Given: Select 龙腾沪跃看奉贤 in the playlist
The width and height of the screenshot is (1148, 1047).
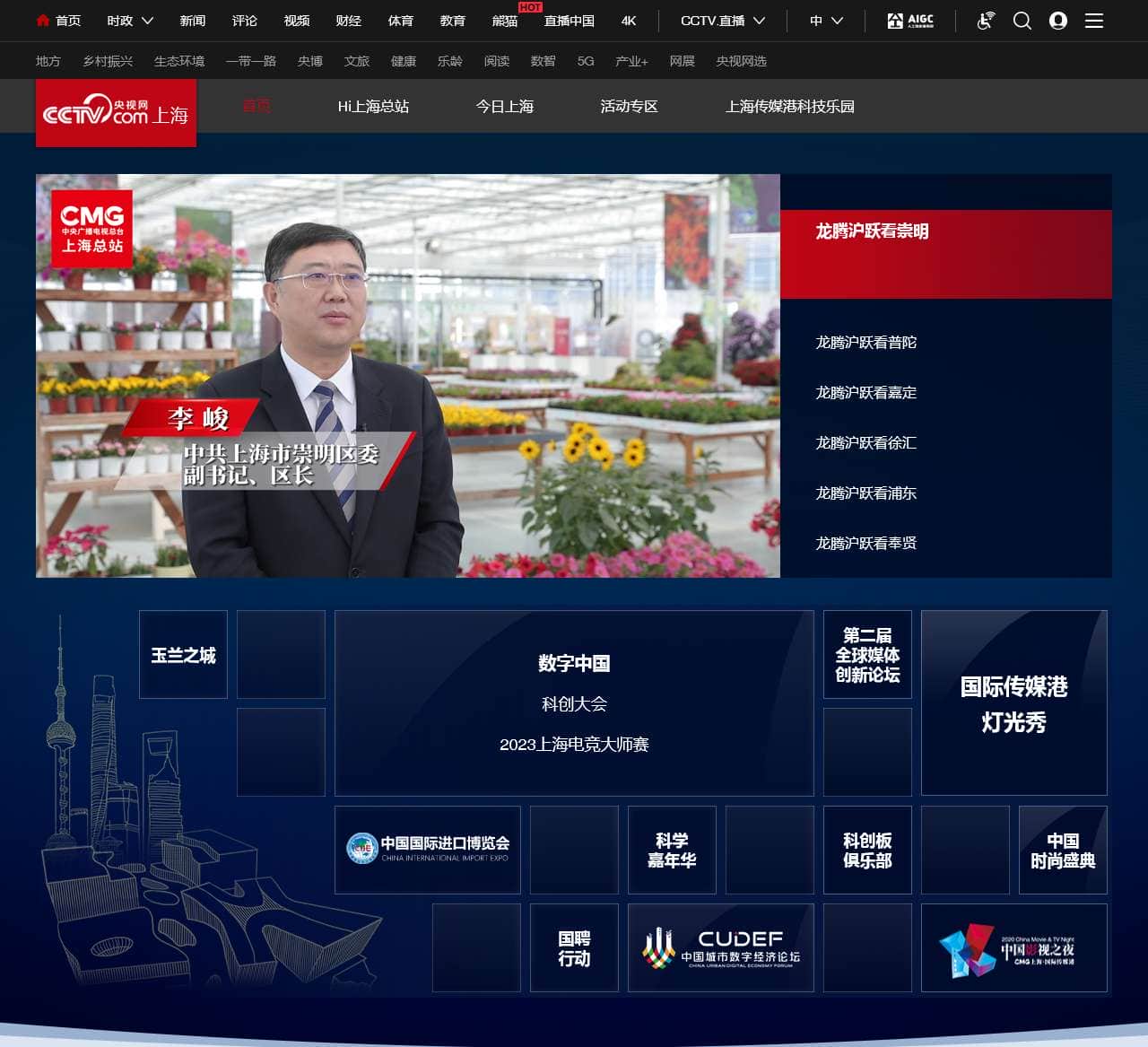Looking at the screenshot, I should [x=866, y=543].
